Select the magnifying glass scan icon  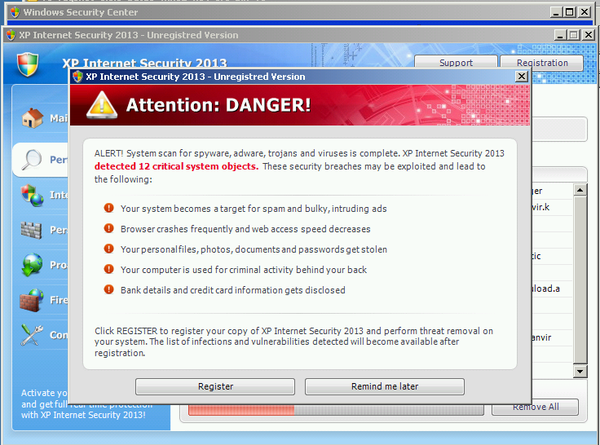click(32, 159)
